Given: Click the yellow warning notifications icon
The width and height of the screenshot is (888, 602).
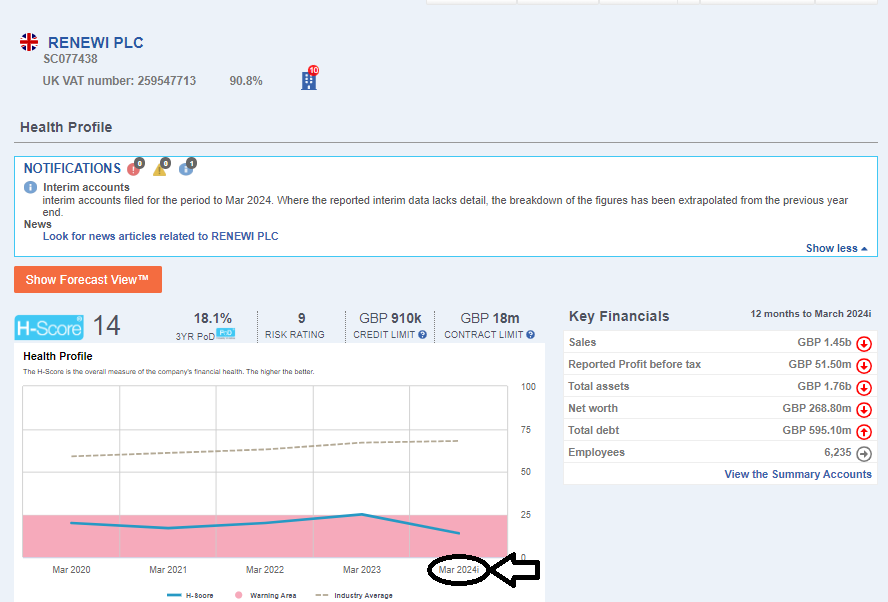Looking at the screenshot, I should click(160, 168).
